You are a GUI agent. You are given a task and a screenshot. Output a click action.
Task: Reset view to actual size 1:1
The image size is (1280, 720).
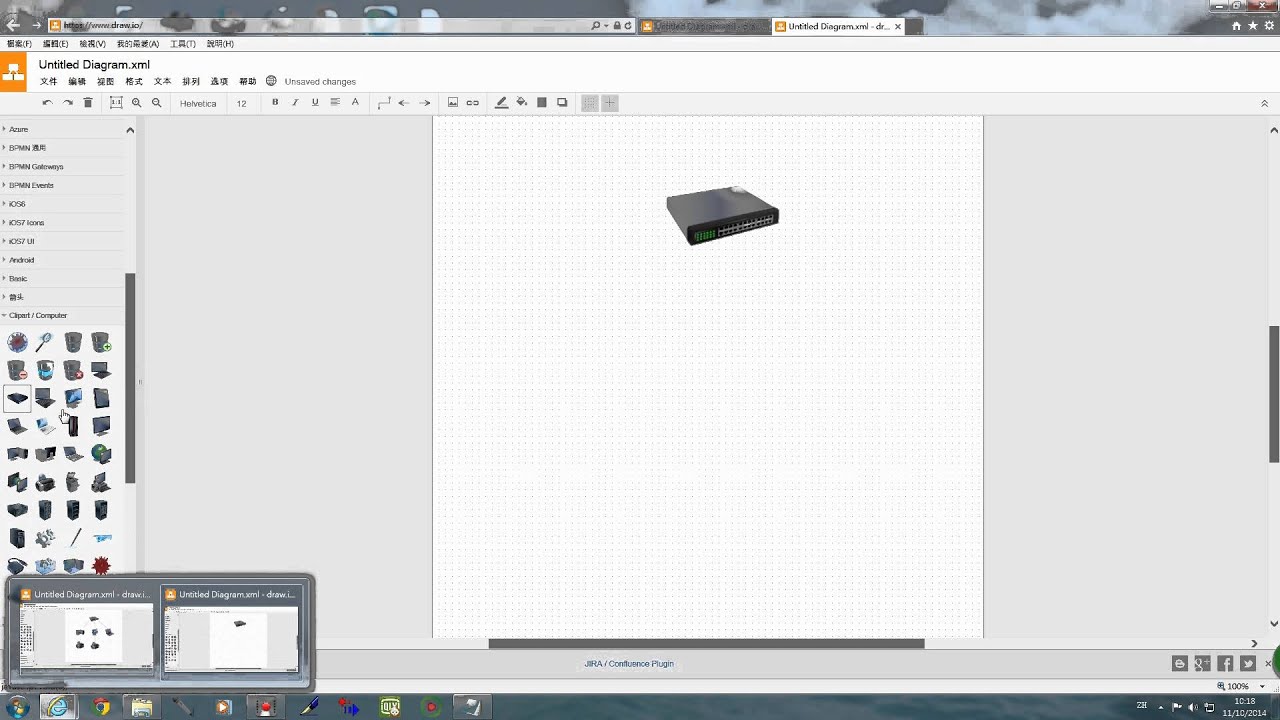tap(116, 103)
